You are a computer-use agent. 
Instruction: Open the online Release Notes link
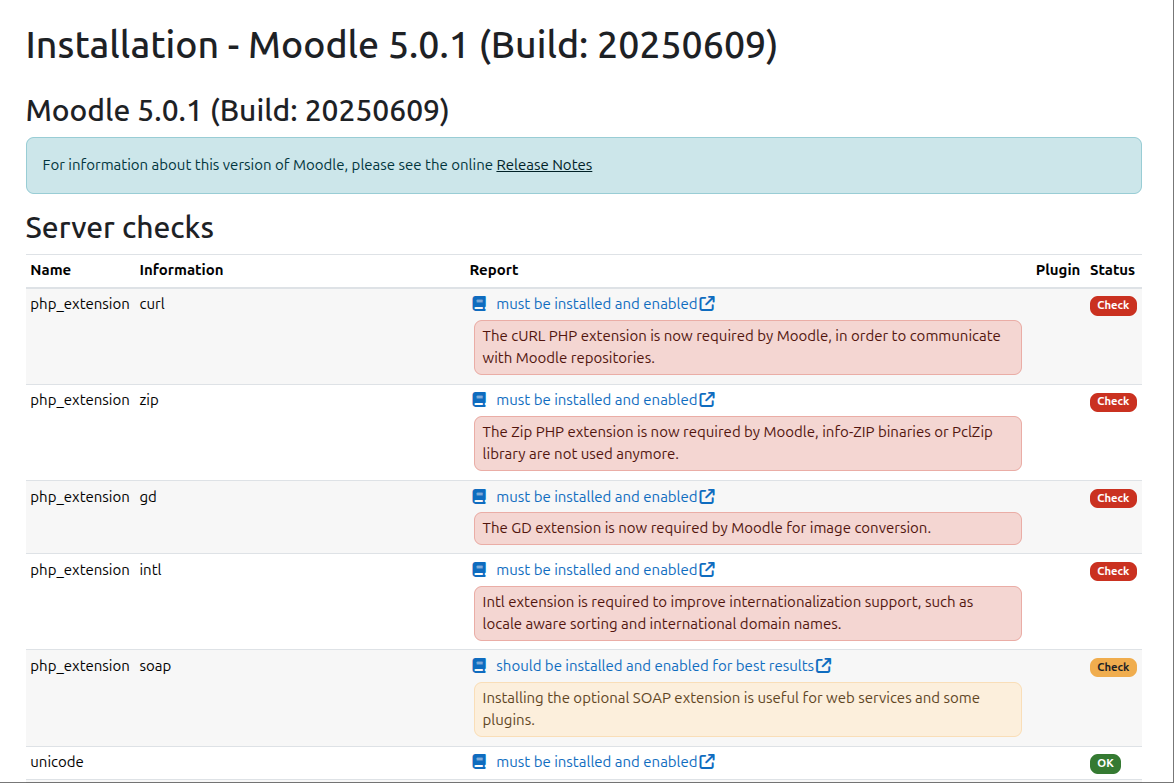click(544, 165)
